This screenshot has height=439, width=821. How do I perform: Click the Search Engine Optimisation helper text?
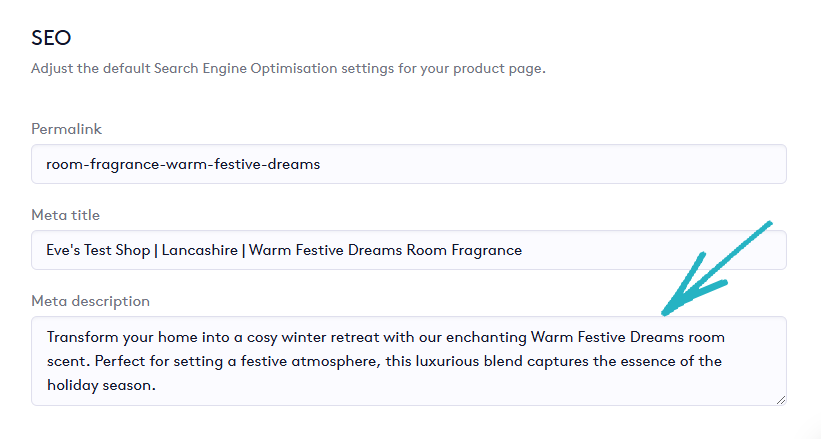pyautogui.click(x=288, y=69)
